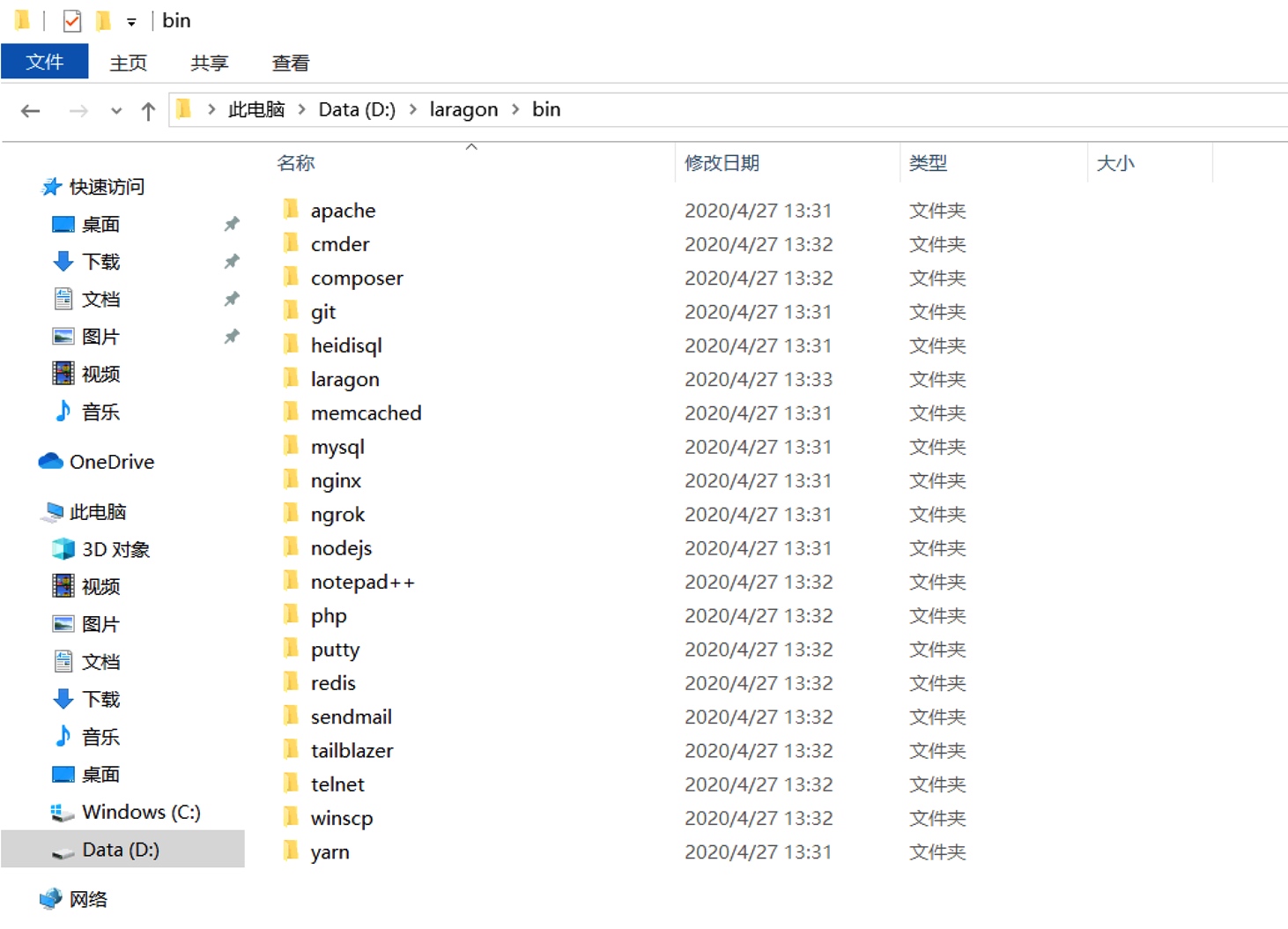Click the notepad++ folder icon

(x=292, y=581)
